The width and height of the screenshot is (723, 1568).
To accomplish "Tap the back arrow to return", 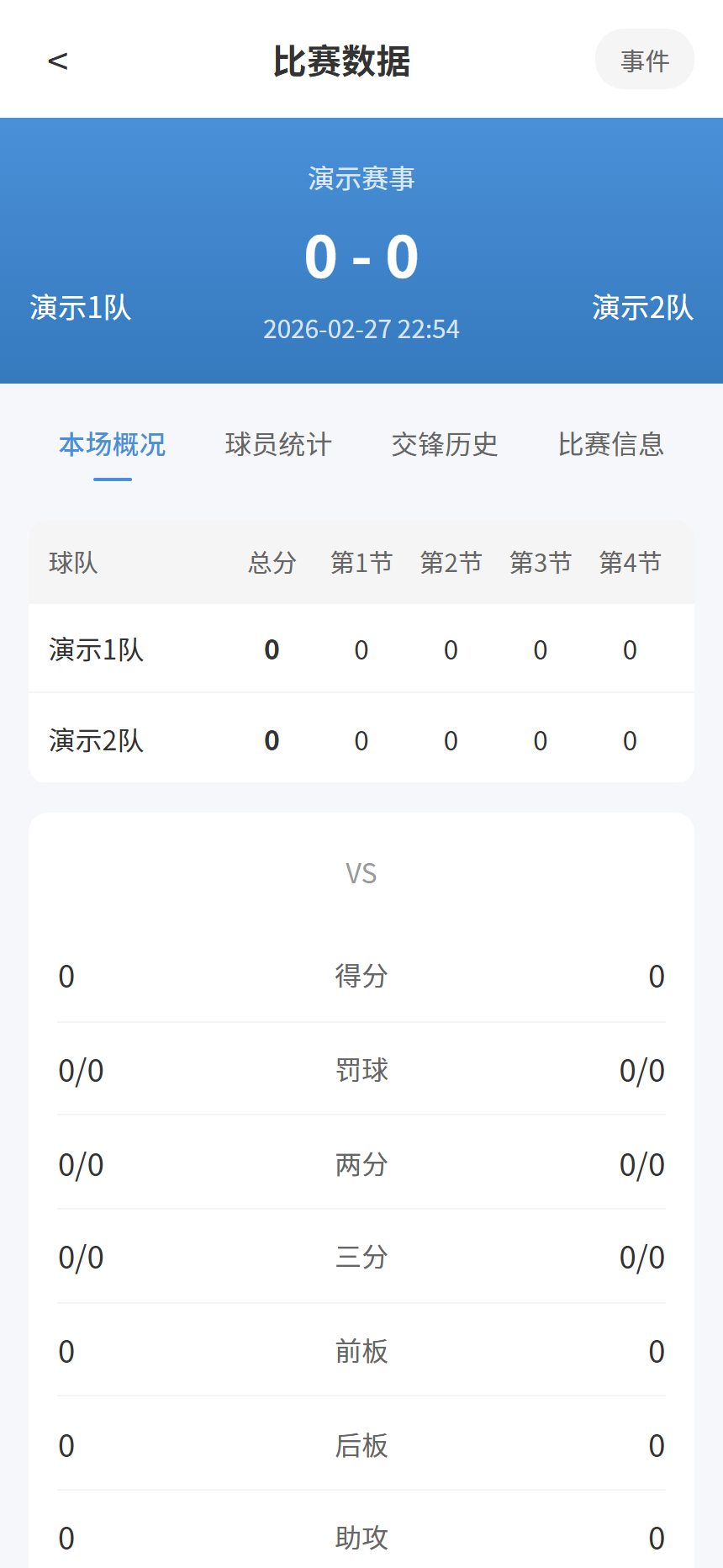I will [59, 60].
